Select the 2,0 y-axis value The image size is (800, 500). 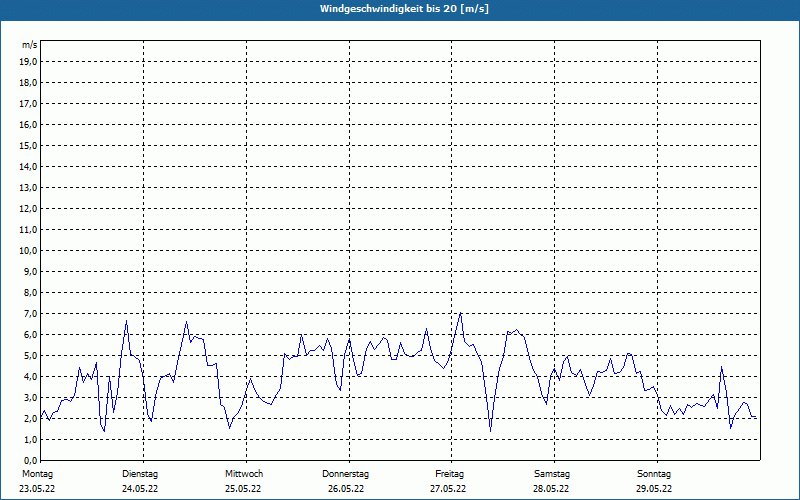pyautogui.click(x=30, y=418)
